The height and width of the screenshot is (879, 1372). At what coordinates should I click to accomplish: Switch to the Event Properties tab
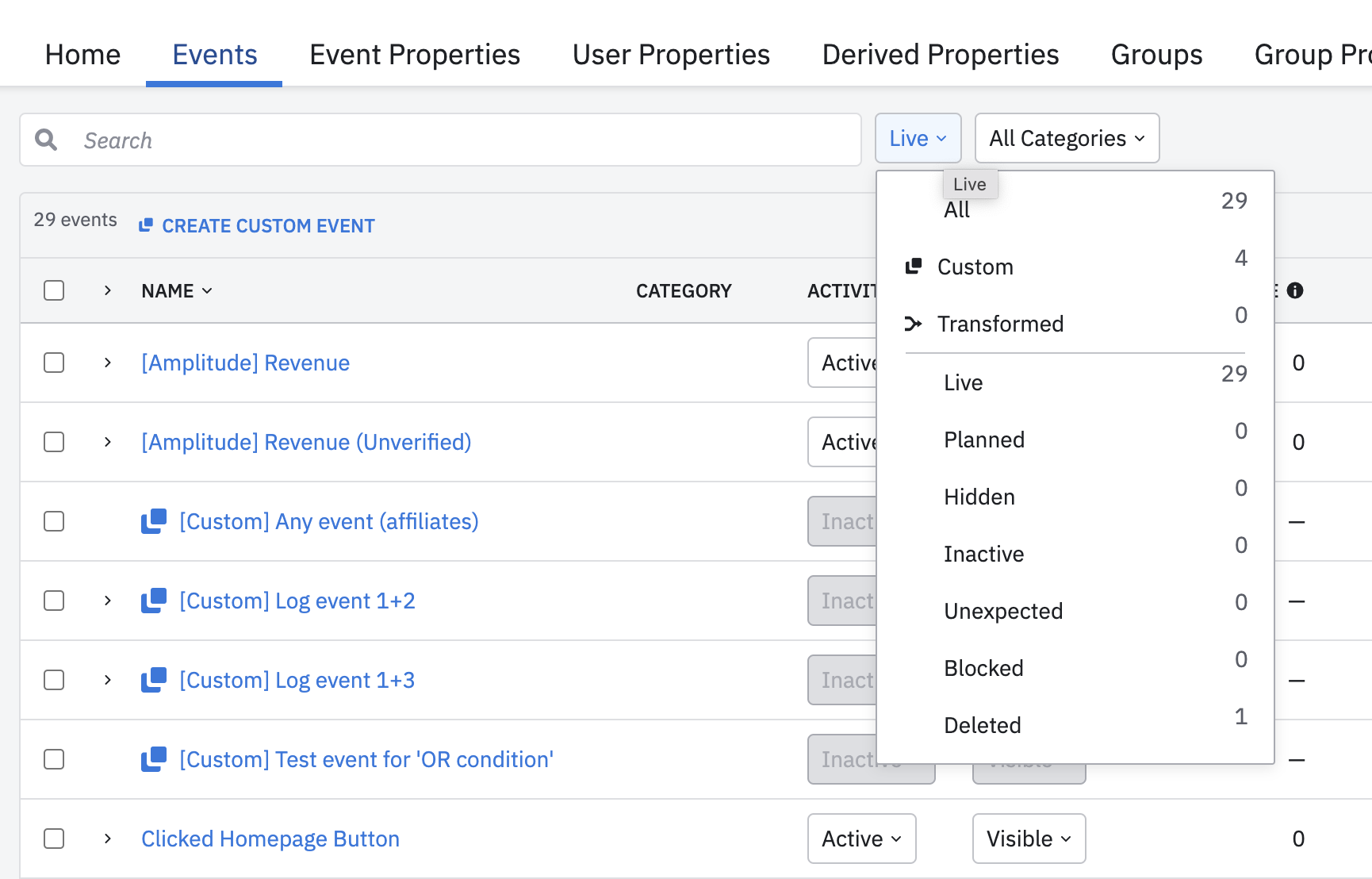415,55
